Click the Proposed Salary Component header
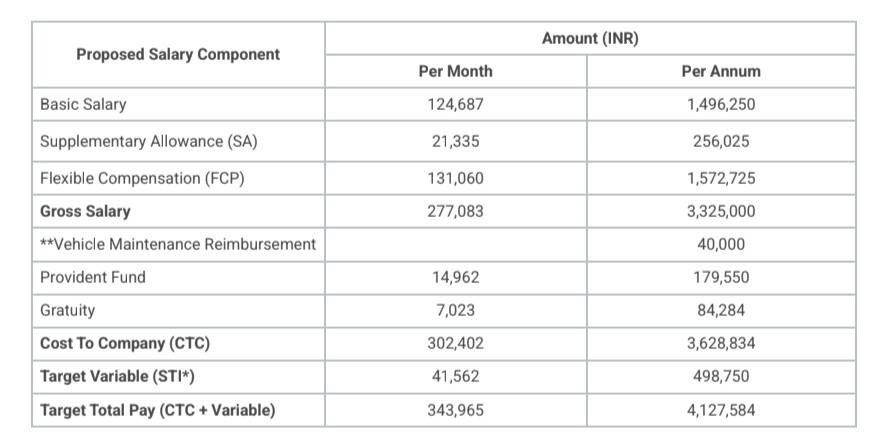This screenshot has width=882, height=444. (178, 55)
